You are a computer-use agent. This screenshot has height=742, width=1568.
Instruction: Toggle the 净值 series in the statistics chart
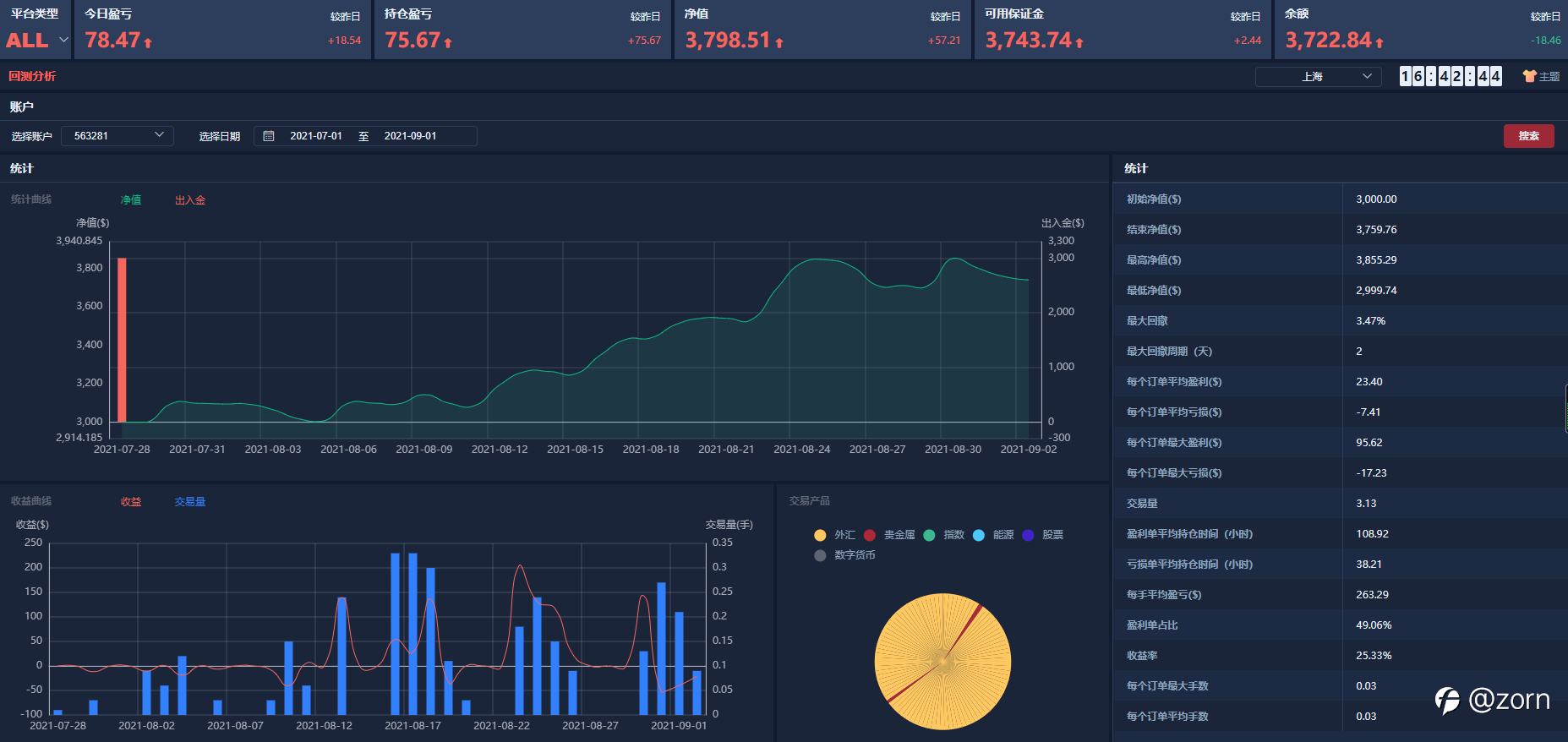pos(131,200)
